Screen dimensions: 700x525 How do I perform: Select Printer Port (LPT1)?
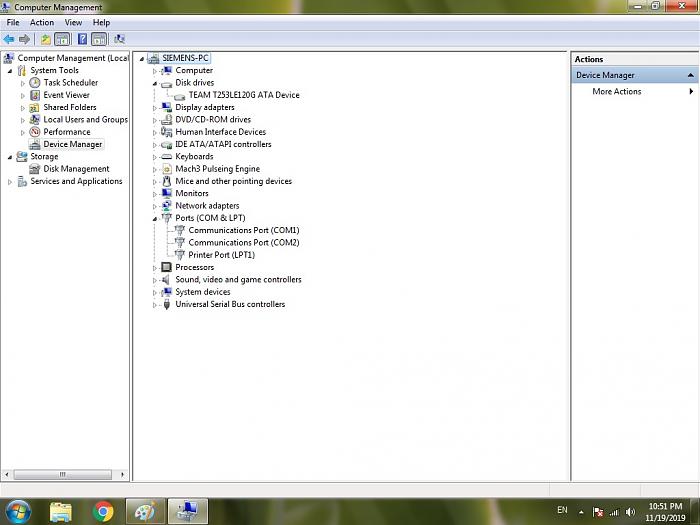click(x=221, y=255)
